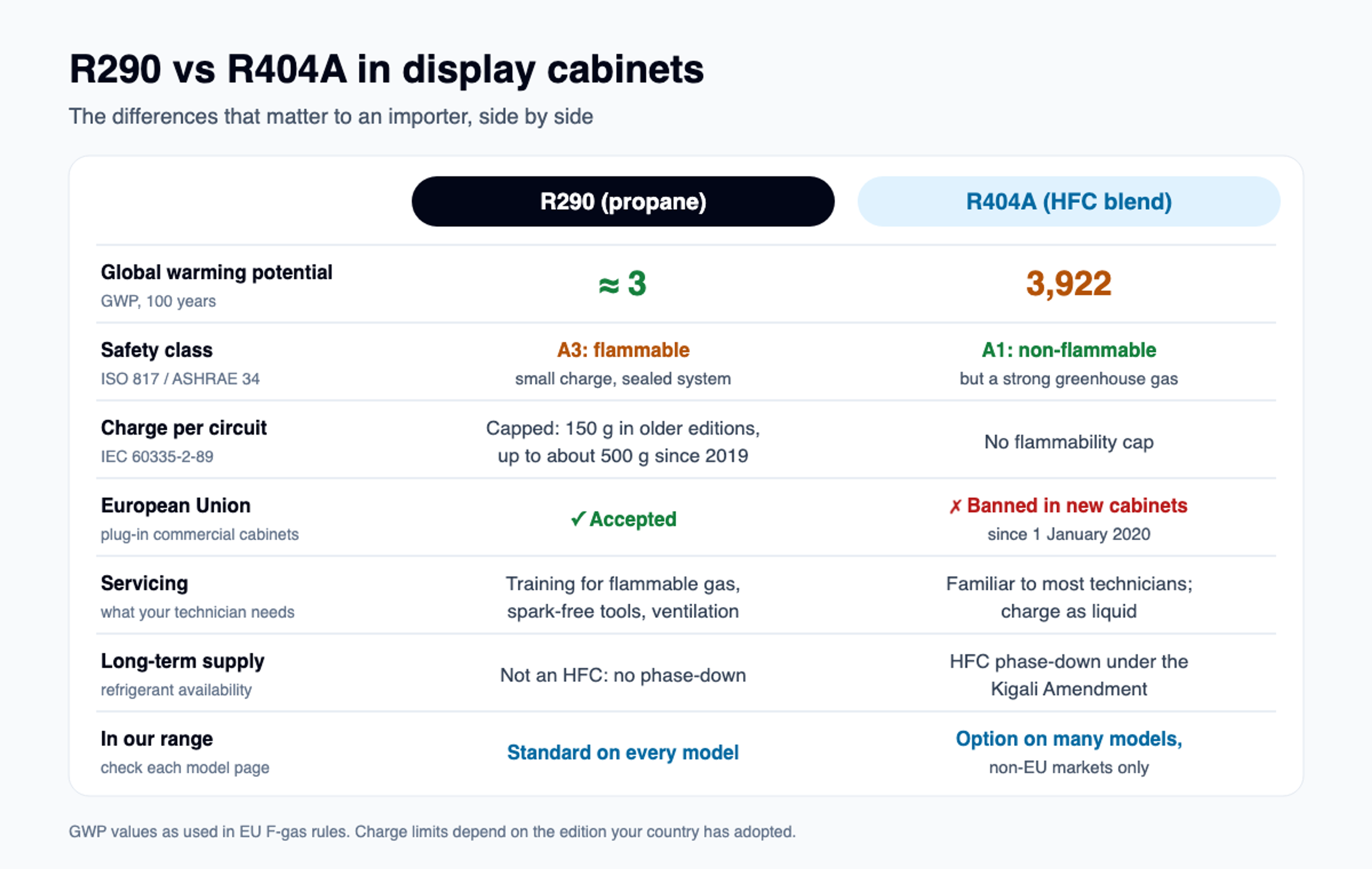This screenshot has width=1372, height=869.
Task: Click the 'Safety class' row label
Action: 157,350
